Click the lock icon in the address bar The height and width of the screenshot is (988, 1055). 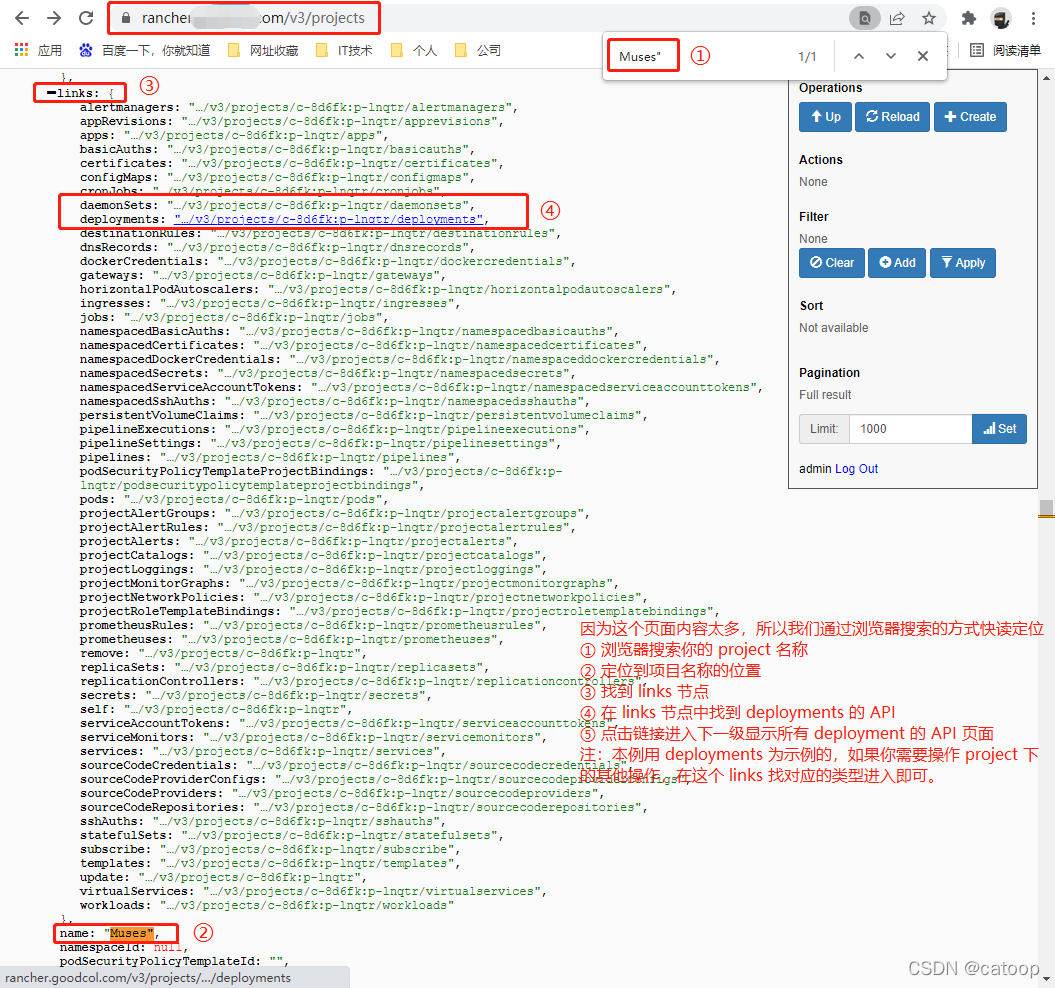pos(126,18)
